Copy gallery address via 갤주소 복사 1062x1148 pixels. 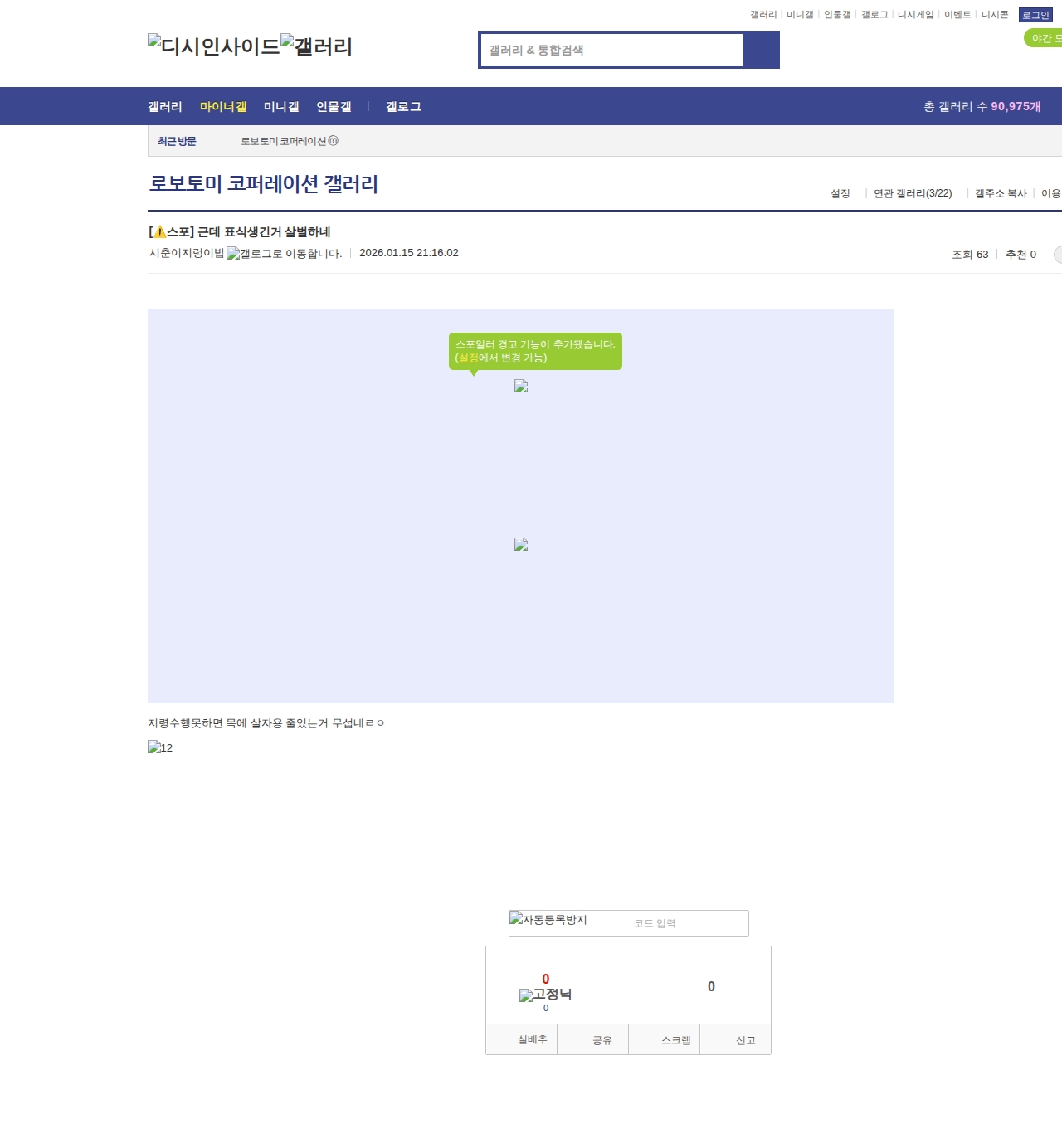coord(1000,192)
